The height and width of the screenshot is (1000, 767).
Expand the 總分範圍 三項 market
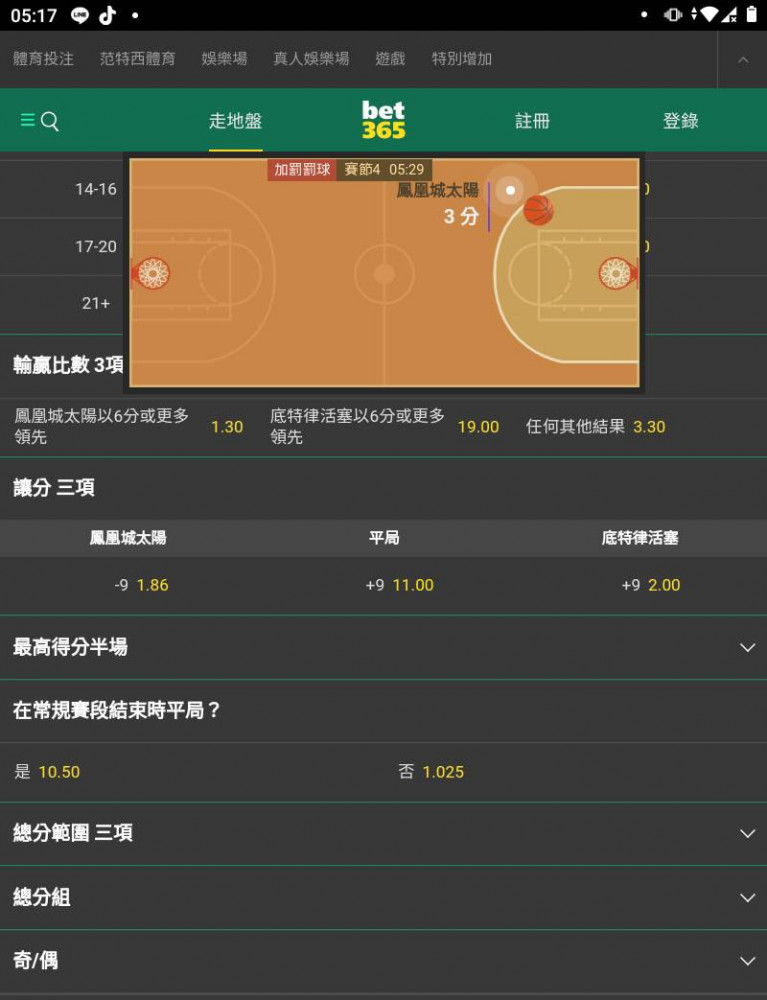(x=383, y=833)
